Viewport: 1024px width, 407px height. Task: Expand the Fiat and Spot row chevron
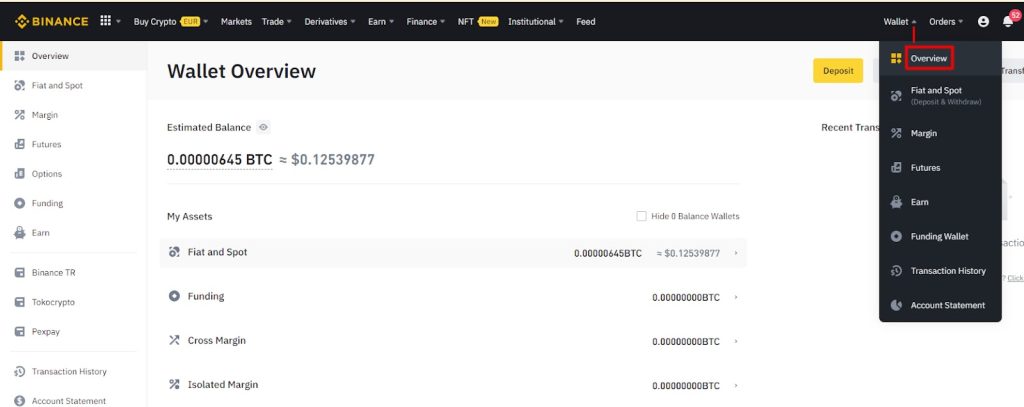coord(736,253)
